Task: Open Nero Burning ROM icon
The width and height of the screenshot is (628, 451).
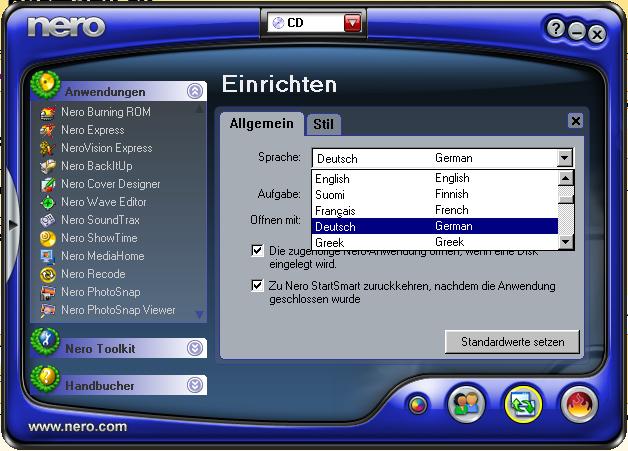Action: tap(48, 113)
